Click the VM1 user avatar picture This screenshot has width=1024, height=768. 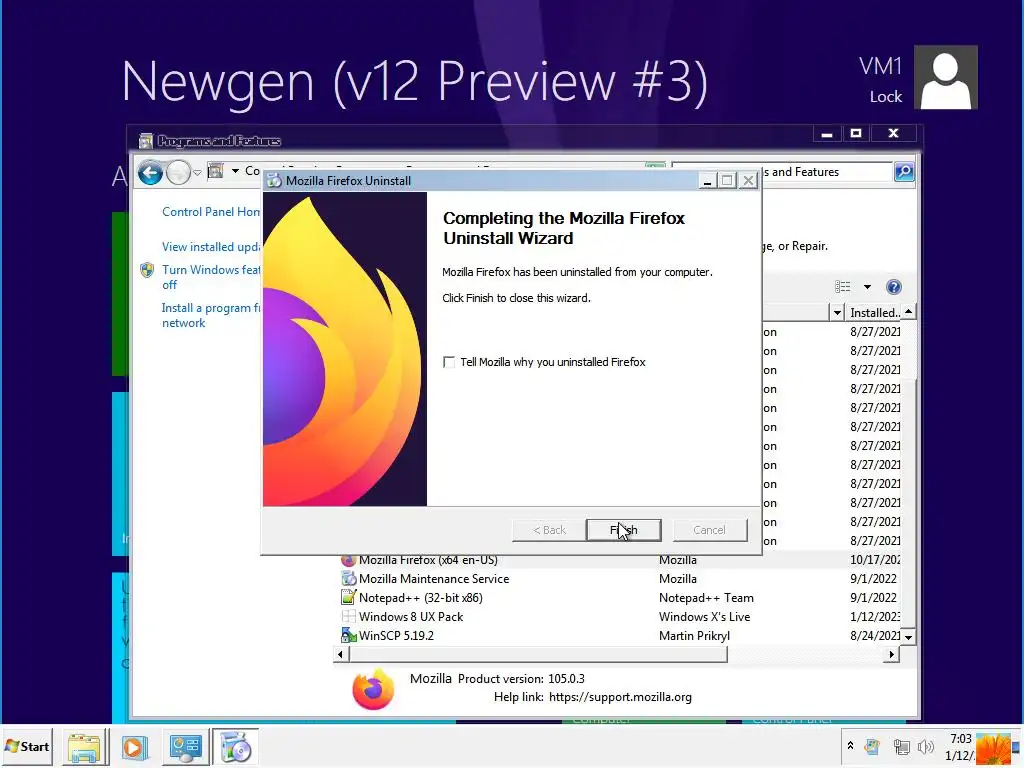pyautogui.click(x=946, y=77)
